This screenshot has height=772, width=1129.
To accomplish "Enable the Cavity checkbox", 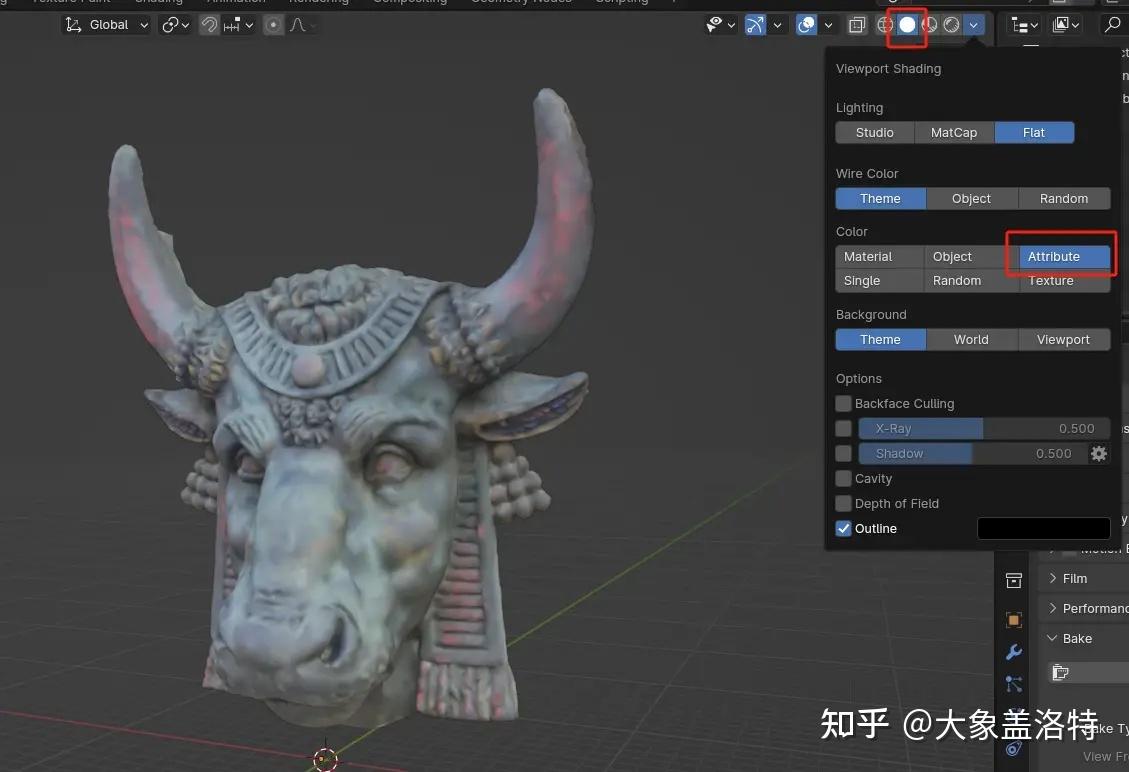I will 843,478.
